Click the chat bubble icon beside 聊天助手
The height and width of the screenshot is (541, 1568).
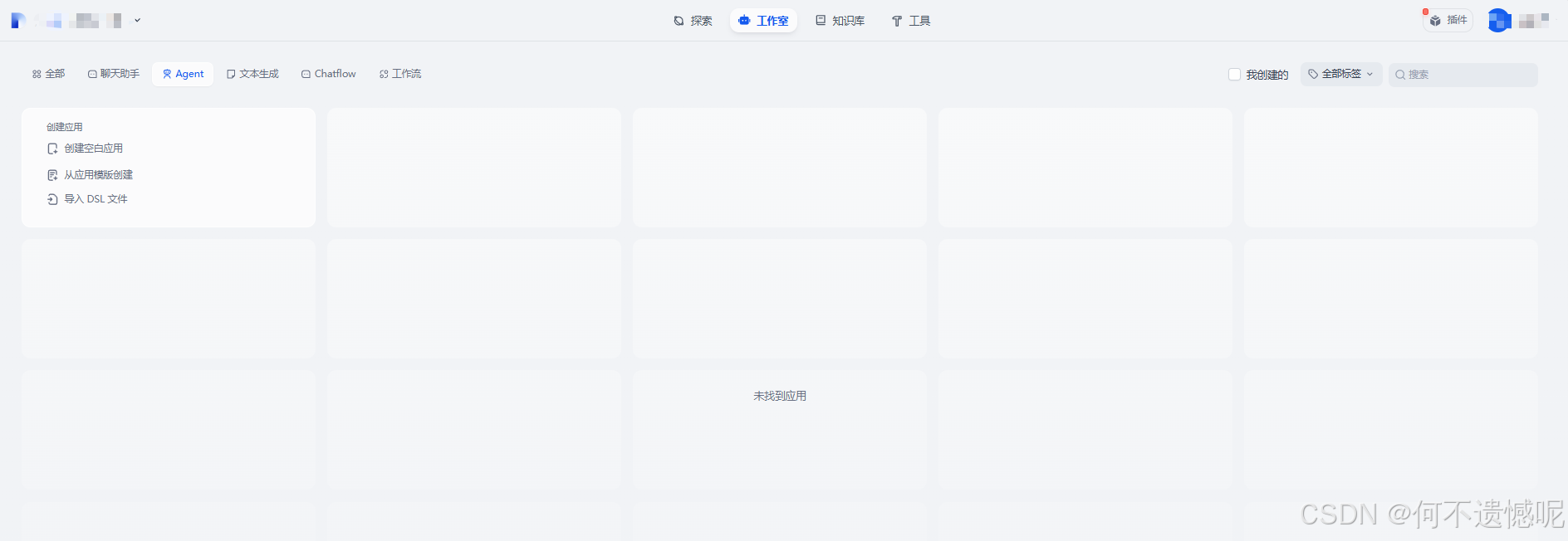click(x=92, y=74)
